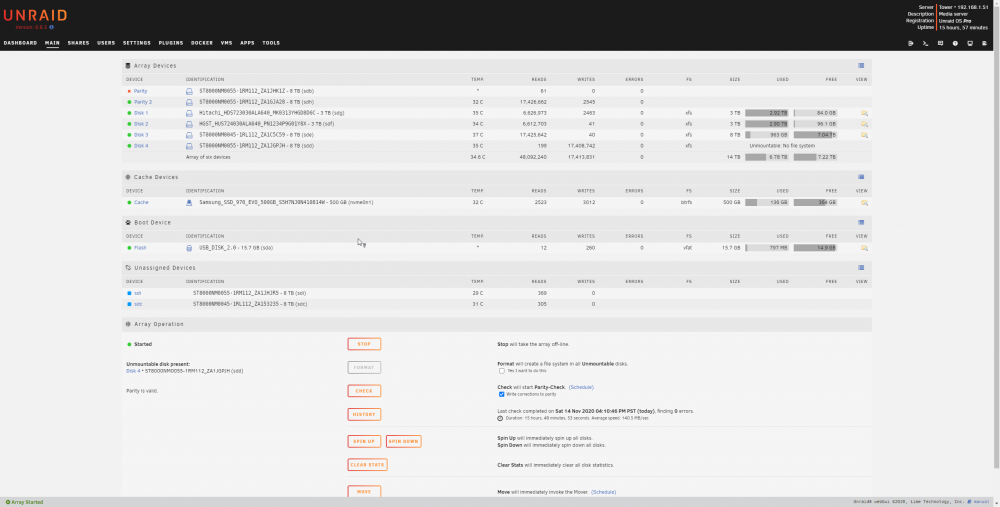Toggle the Boot Device view icon
The image size is (1000, 507).
861,223
